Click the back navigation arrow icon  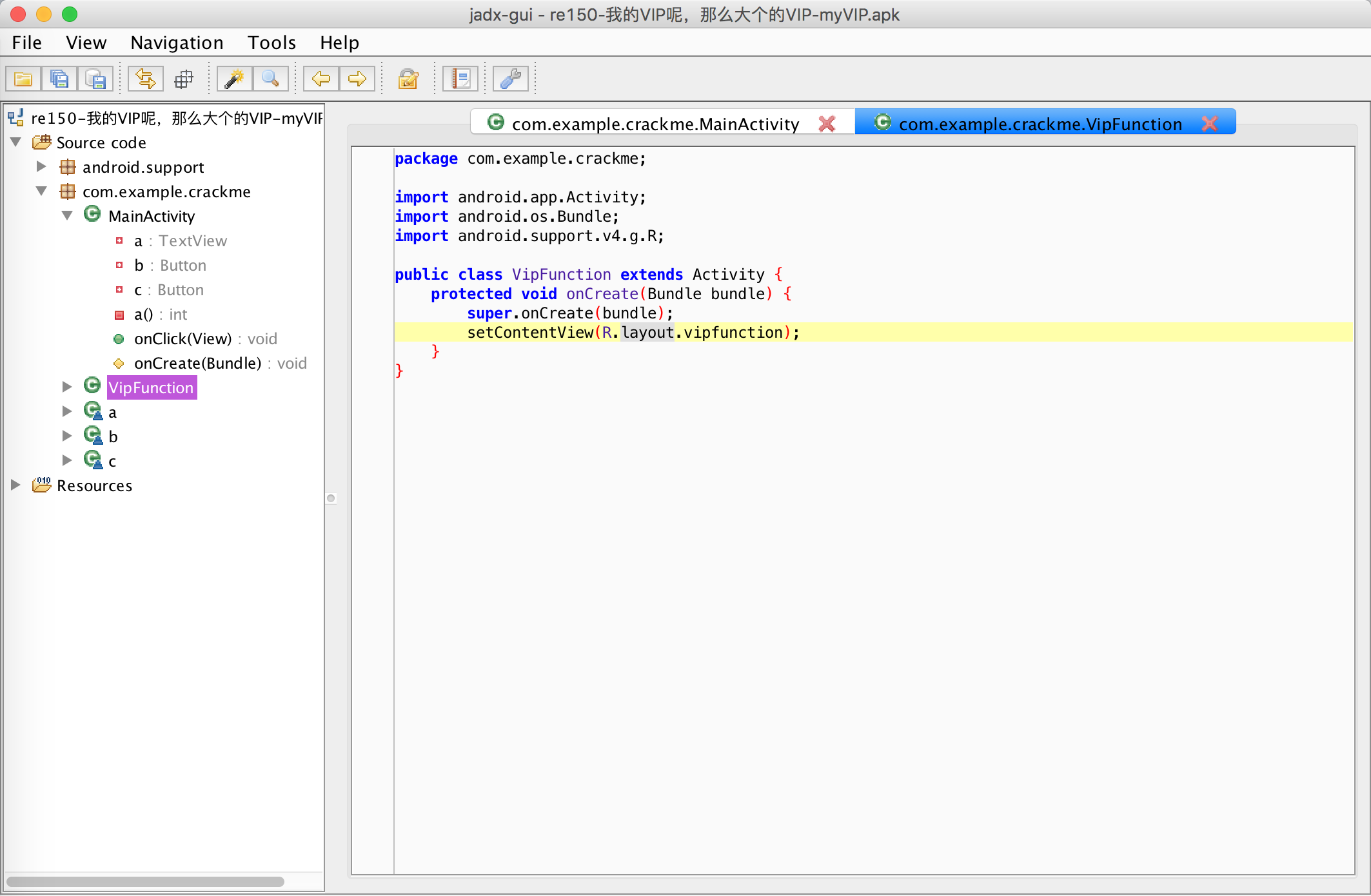(321, 79)
